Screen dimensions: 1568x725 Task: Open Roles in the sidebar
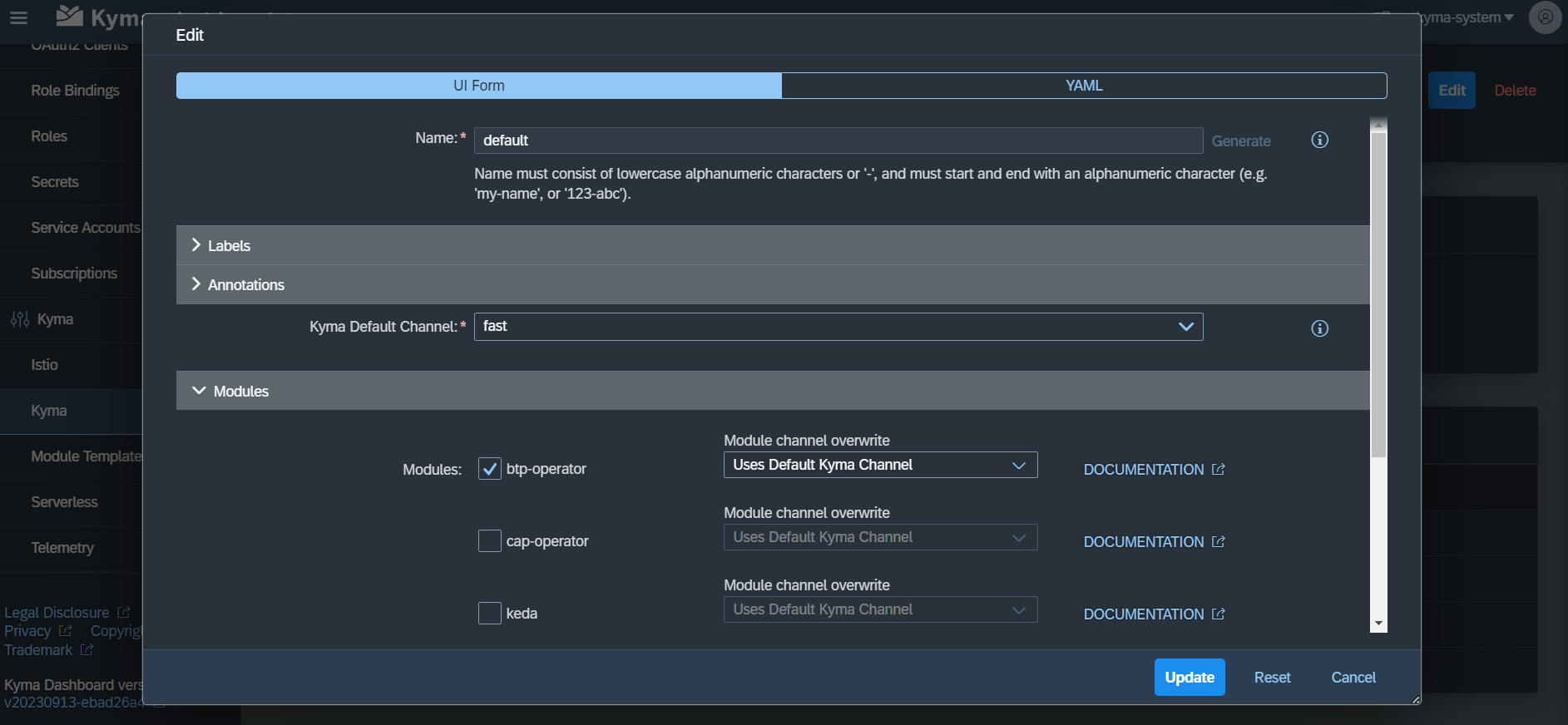click(x=49, y=136)
